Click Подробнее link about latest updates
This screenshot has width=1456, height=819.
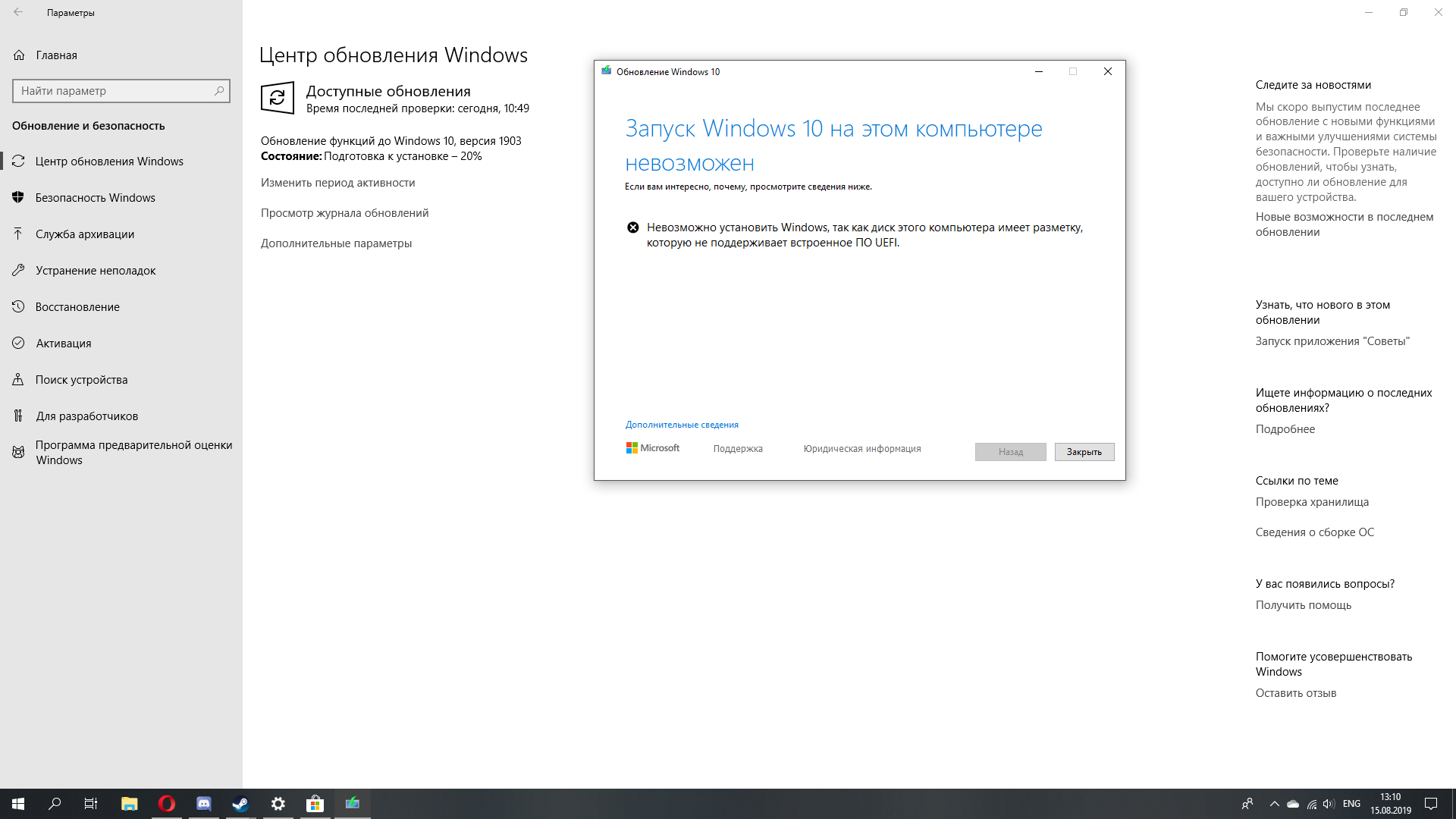(x=1285, y=429)
